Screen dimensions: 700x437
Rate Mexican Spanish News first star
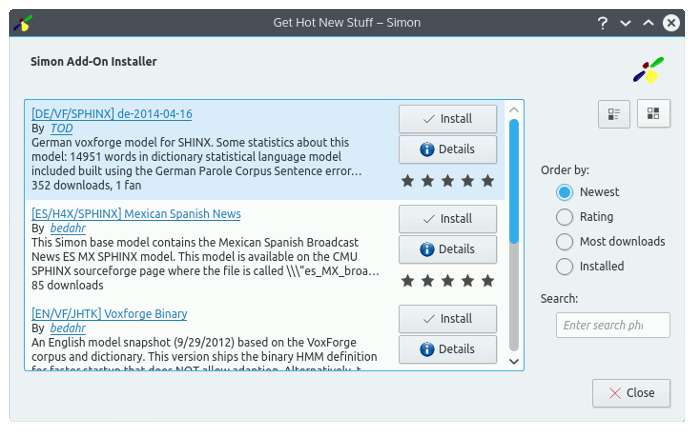pos(408,281)
